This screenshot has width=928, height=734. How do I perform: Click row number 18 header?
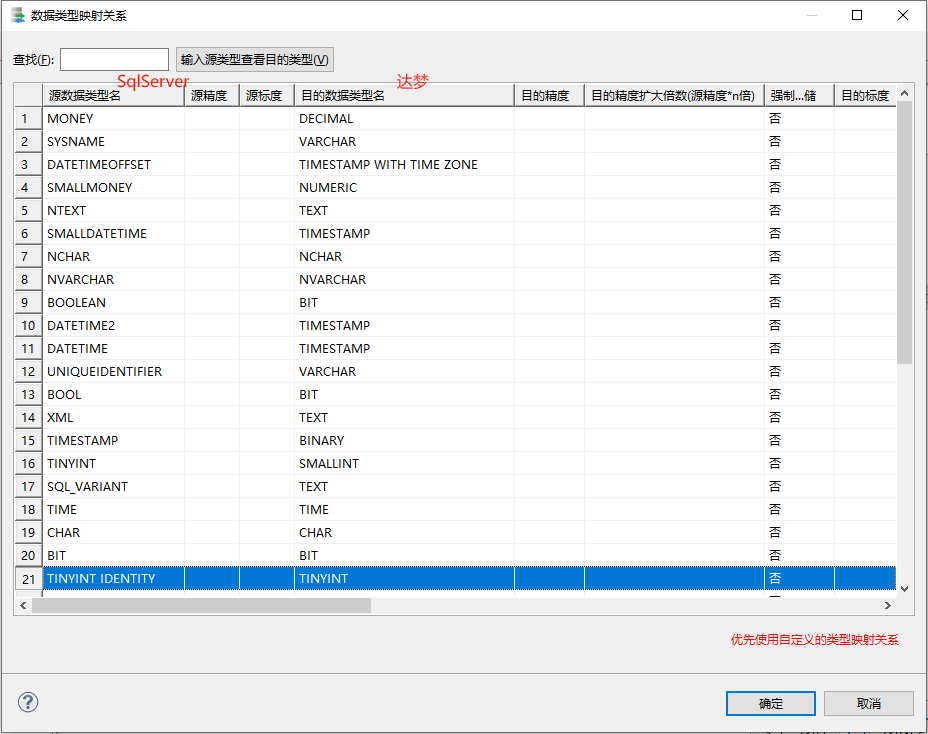(28, 510)
